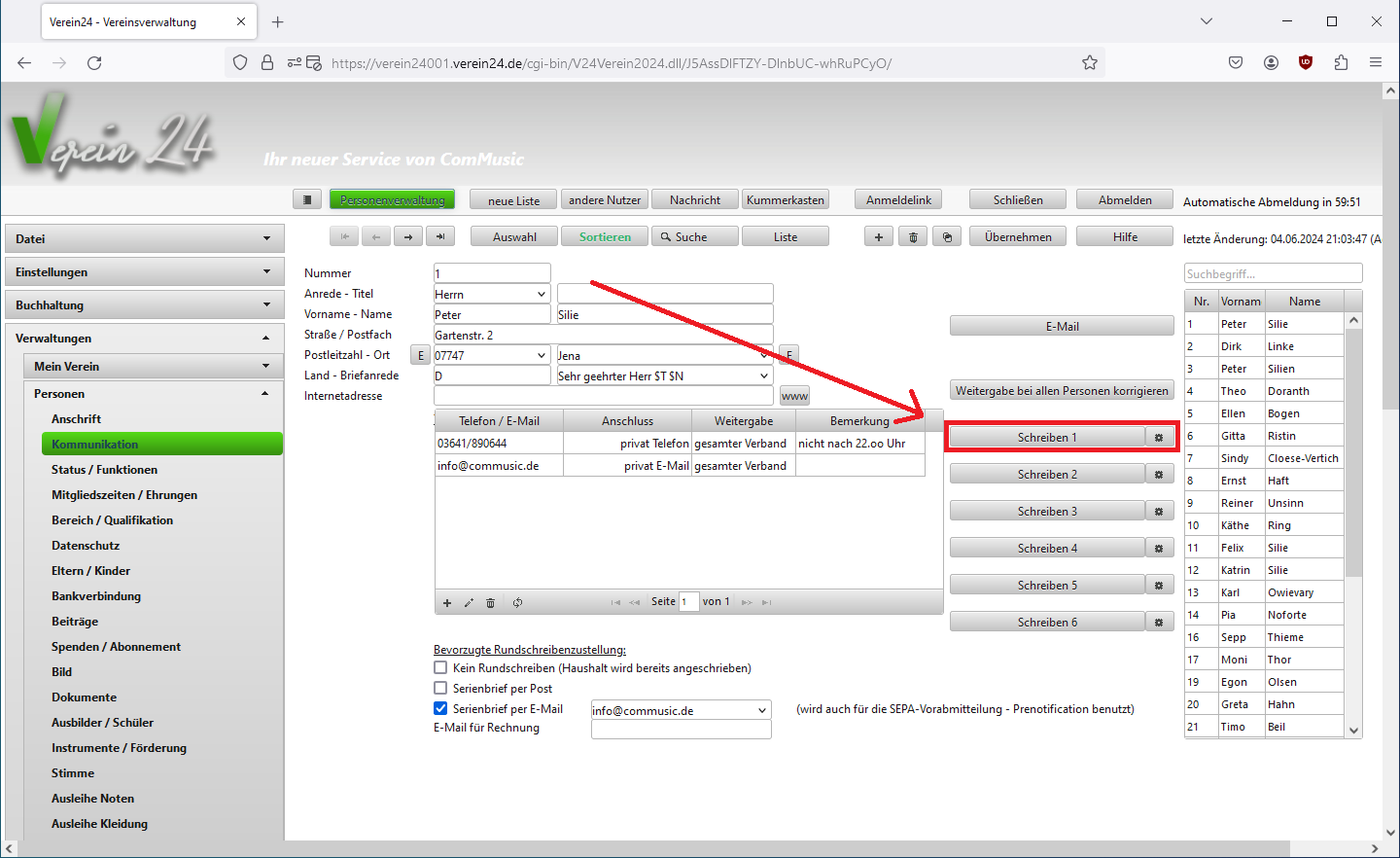
Task: Click the E-Mail für Rechnung field
Action: [681, 730]
